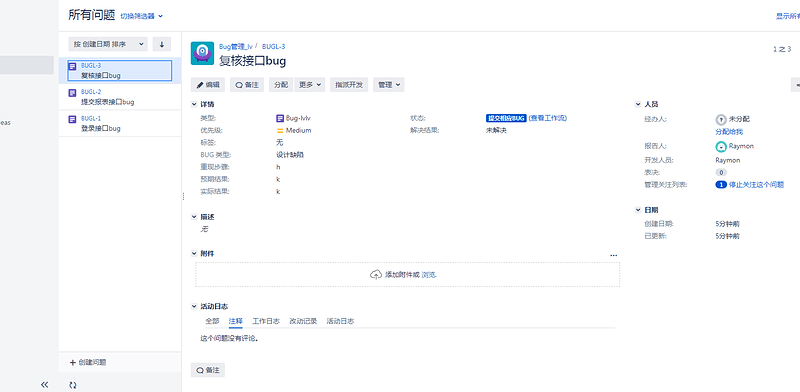Click the watcher count badge 1
The height and width of the screenshot is (392, 800).
point(720,185)
